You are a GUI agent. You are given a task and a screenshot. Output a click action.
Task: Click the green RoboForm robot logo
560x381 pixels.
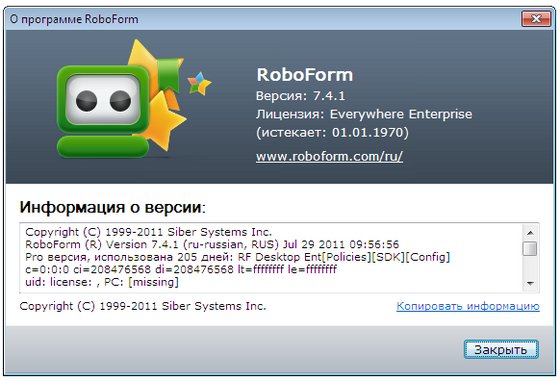click(103, 111)
